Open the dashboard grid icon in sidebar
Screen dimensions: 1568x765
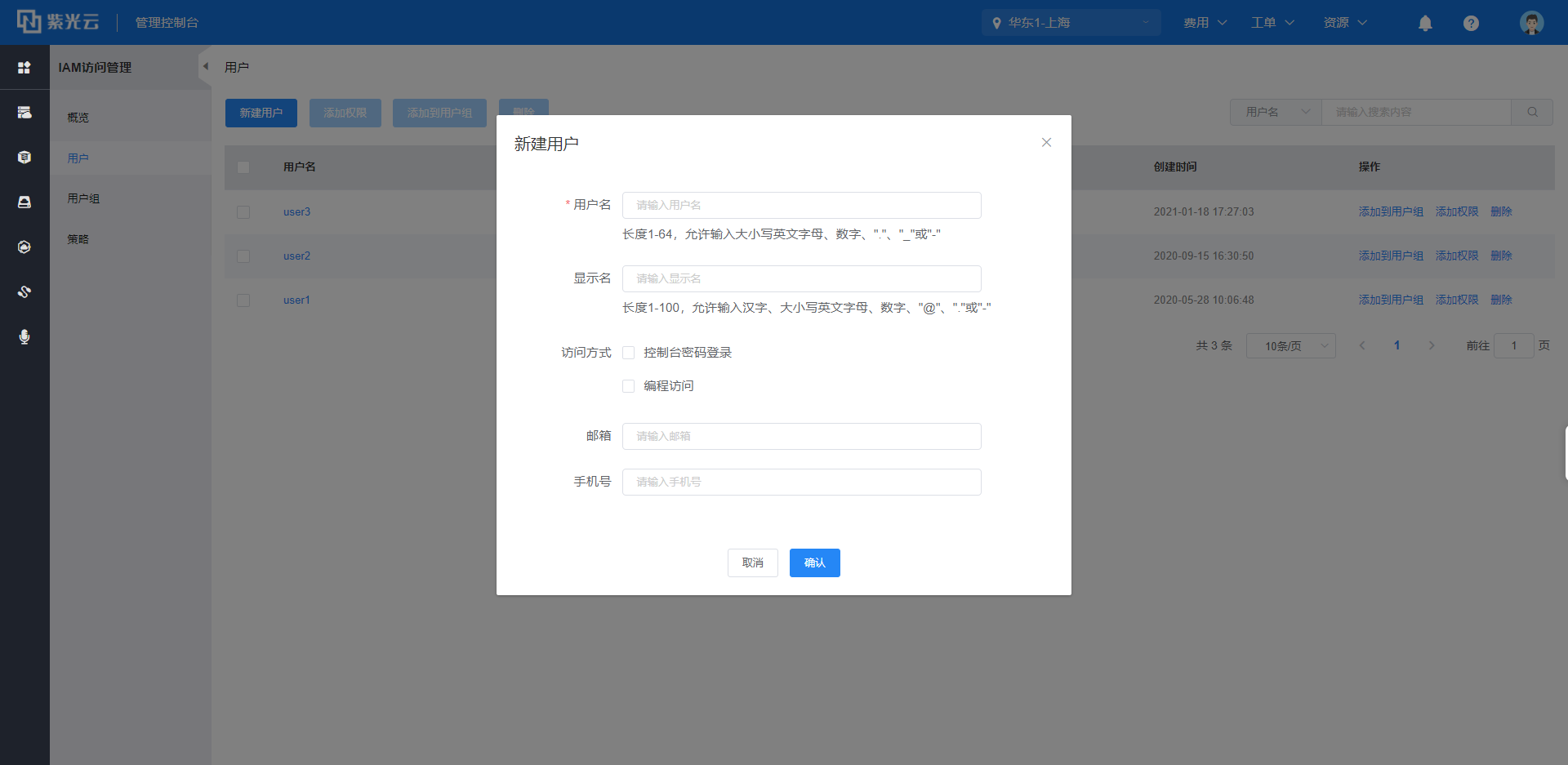pos(24,68)
